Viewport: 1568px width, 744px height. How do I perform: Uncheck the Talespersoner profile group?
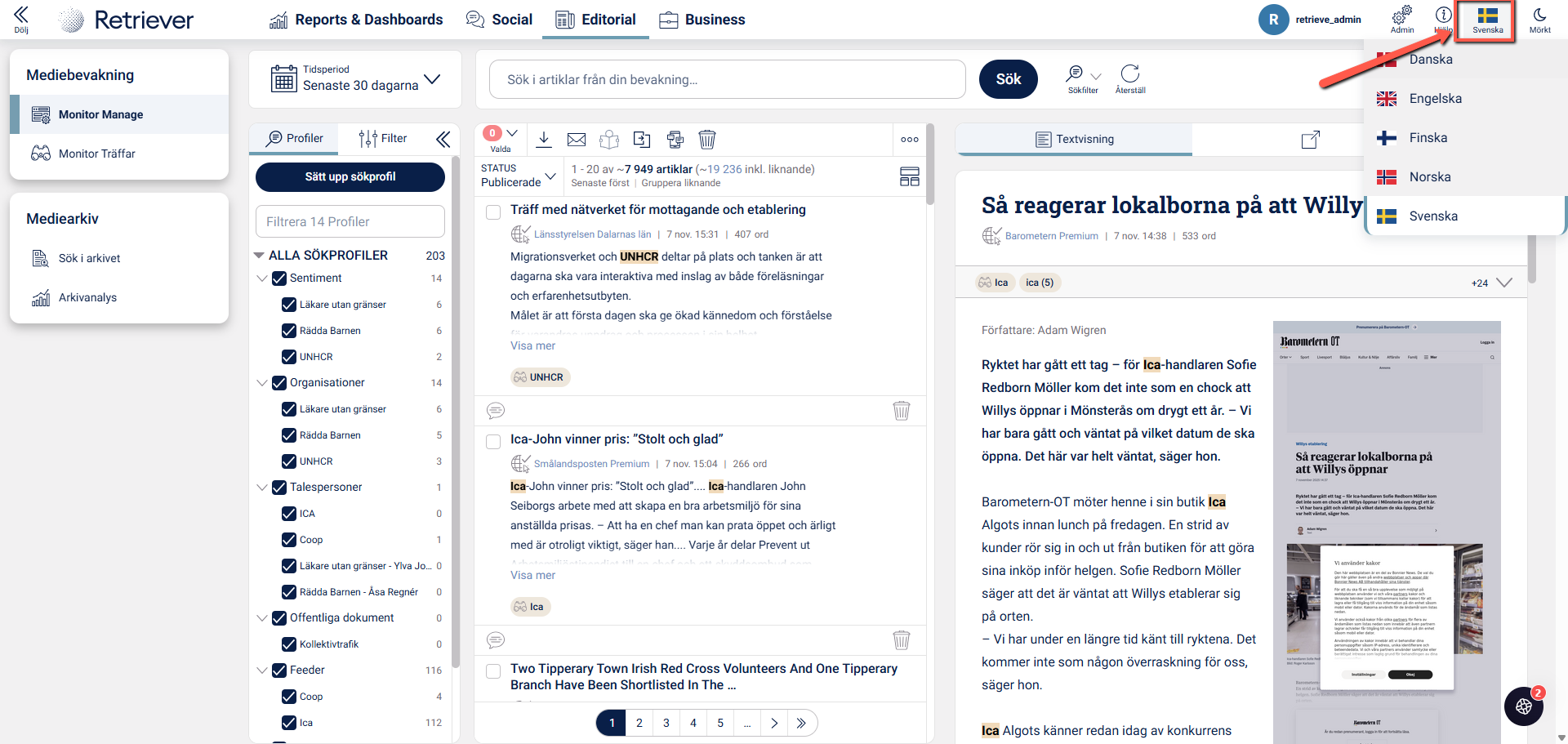(x=279, y=488)
